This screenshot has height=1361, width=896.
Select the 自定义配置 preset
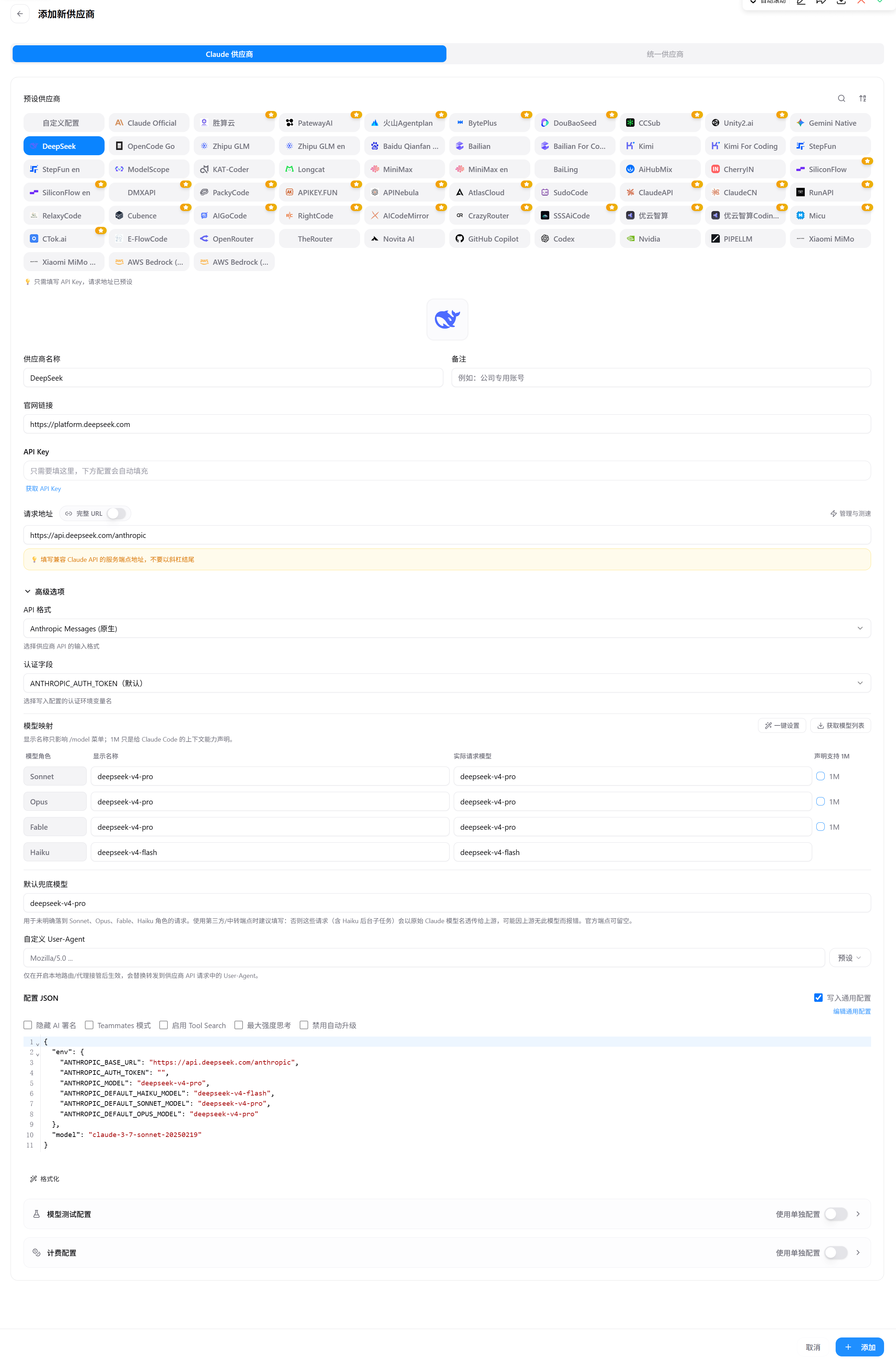tap(64, 123)
